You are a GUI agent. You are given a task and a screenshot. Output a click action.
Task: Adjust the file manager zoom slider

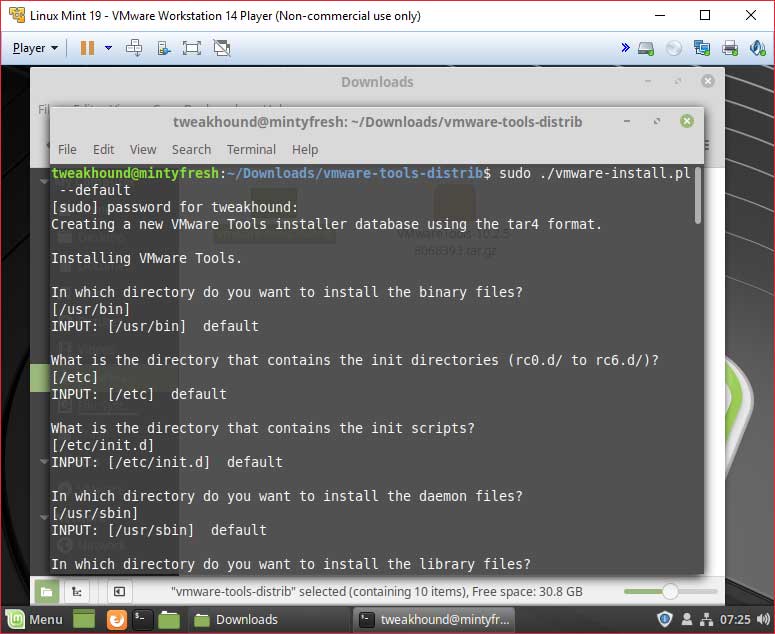[669, 591]
